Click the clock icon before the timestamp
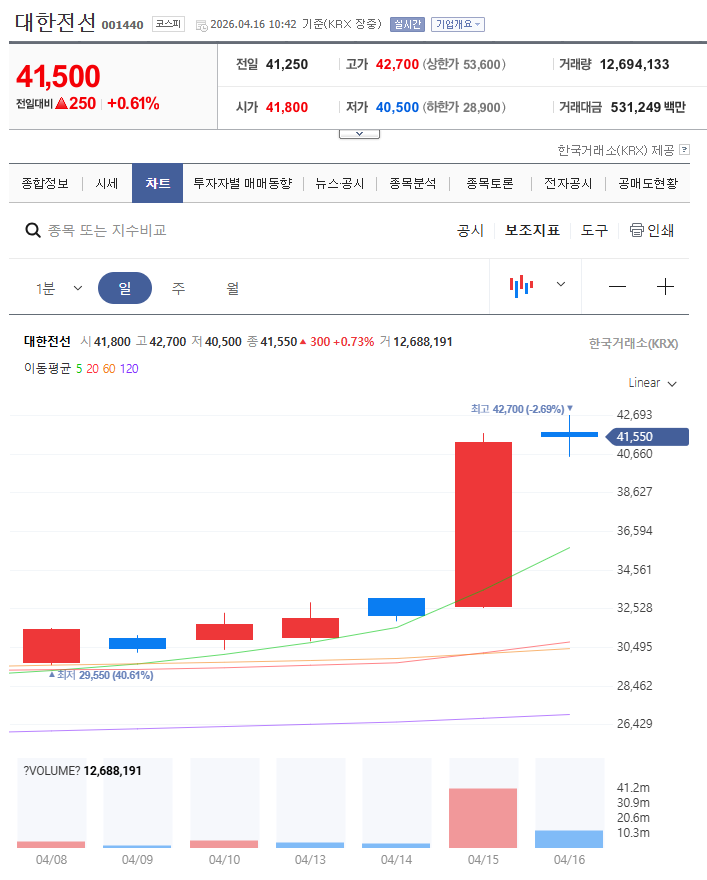707x880 pixels. click(201, 25)
